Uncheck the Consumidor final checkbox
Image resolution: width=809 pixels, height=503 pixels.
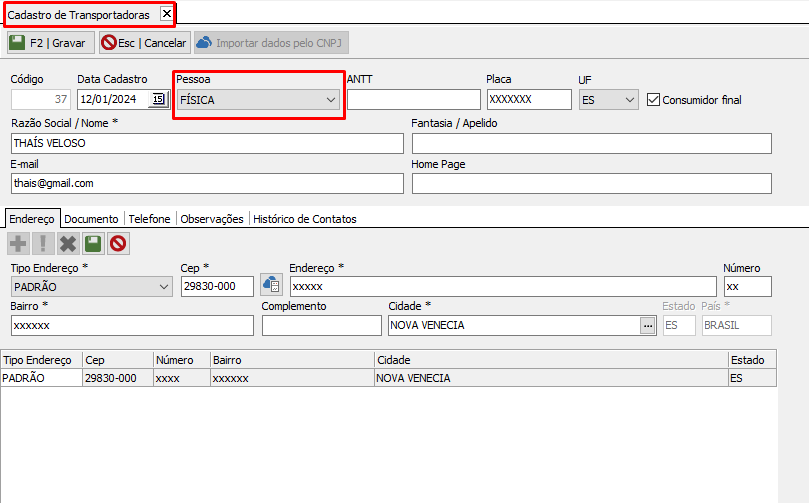(655, 100)
